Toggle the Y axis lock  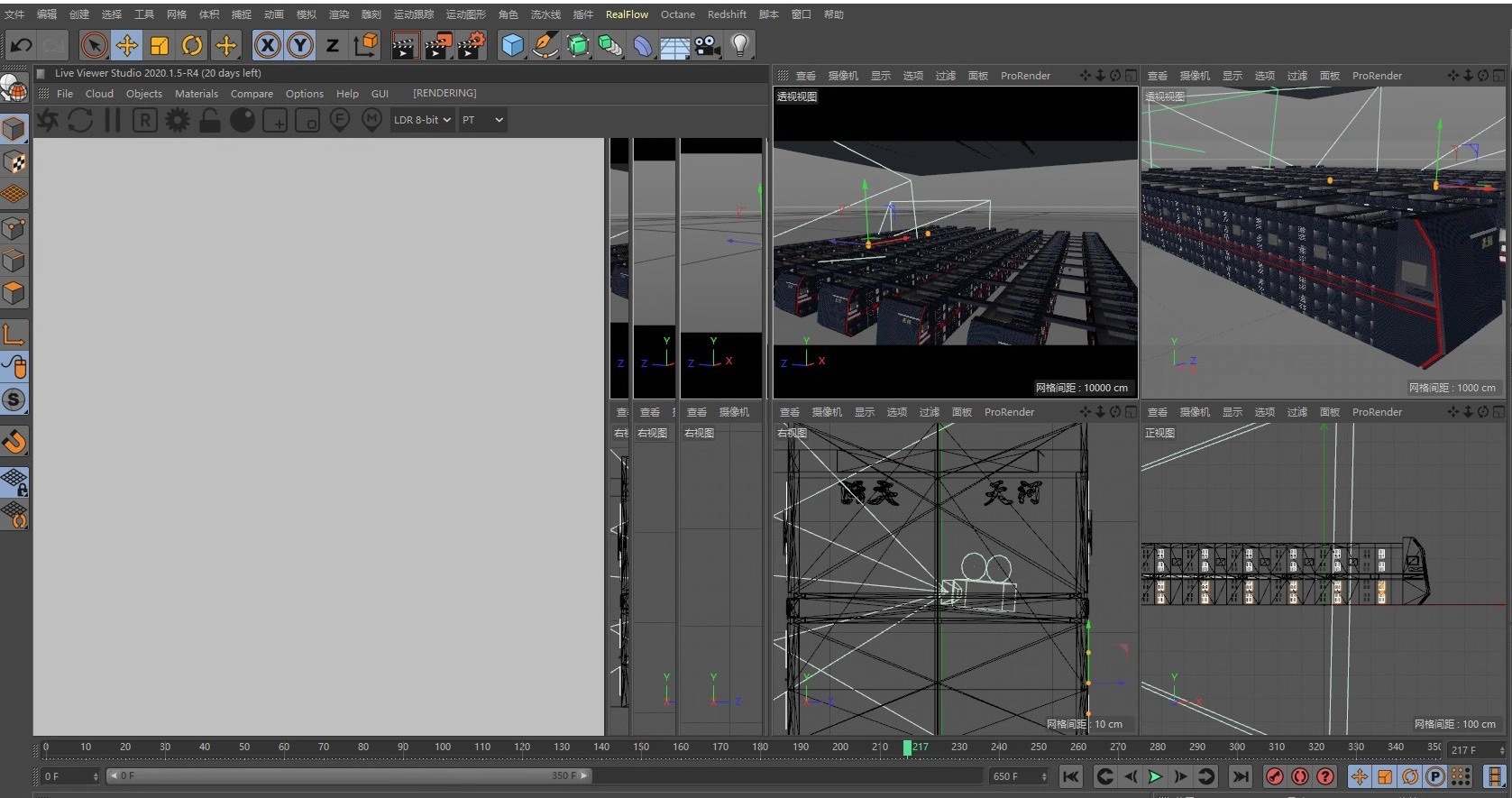(x=300, y=45)
